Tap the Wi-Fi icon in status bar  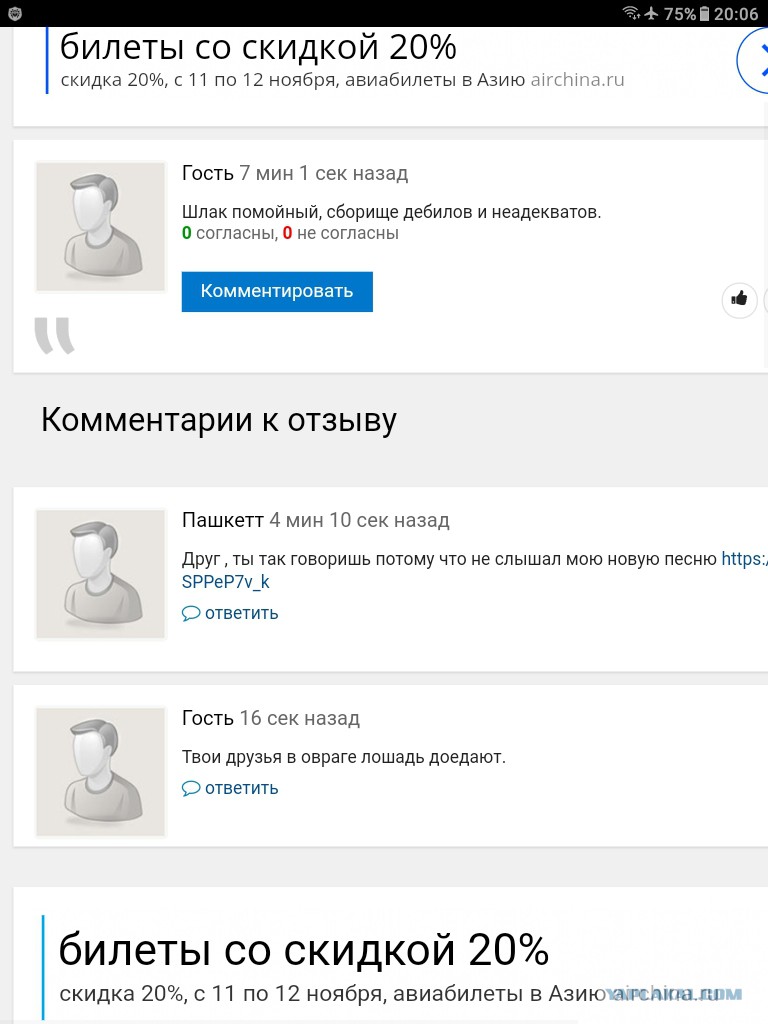tap(631, 13)
